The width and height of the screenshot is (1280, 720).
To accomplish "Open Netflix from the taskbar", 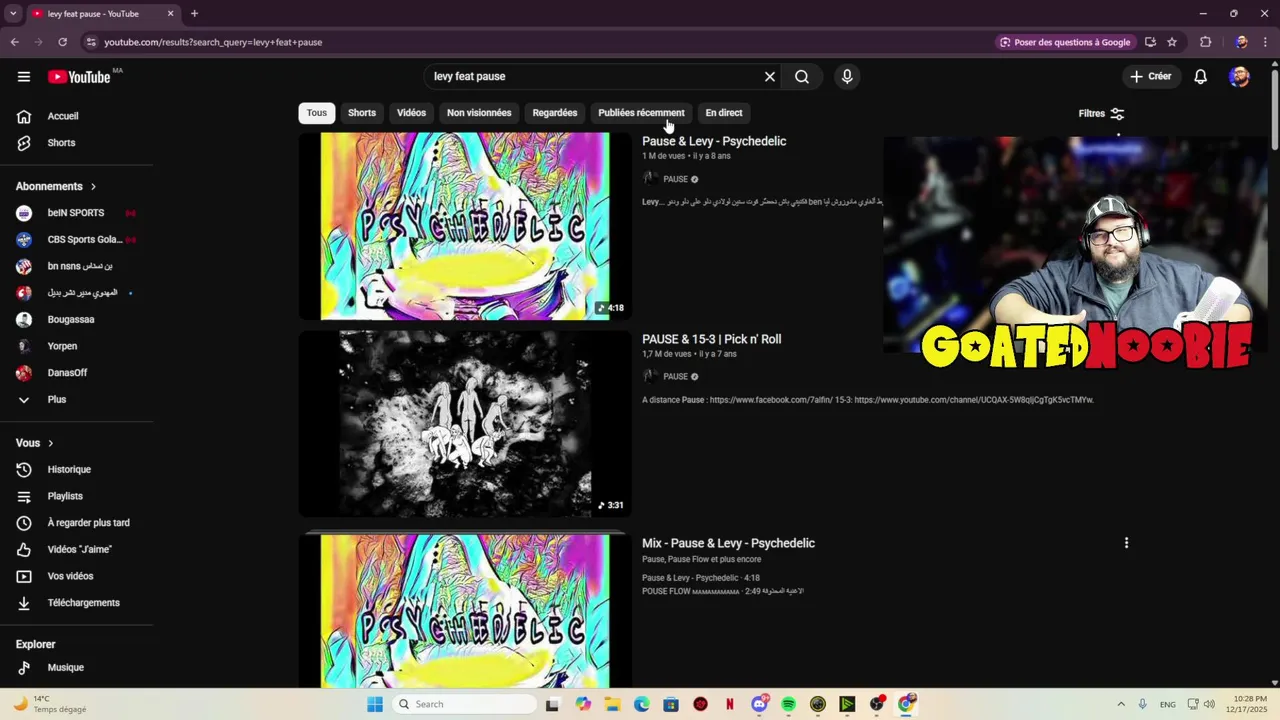I will (x=730, y=704).
